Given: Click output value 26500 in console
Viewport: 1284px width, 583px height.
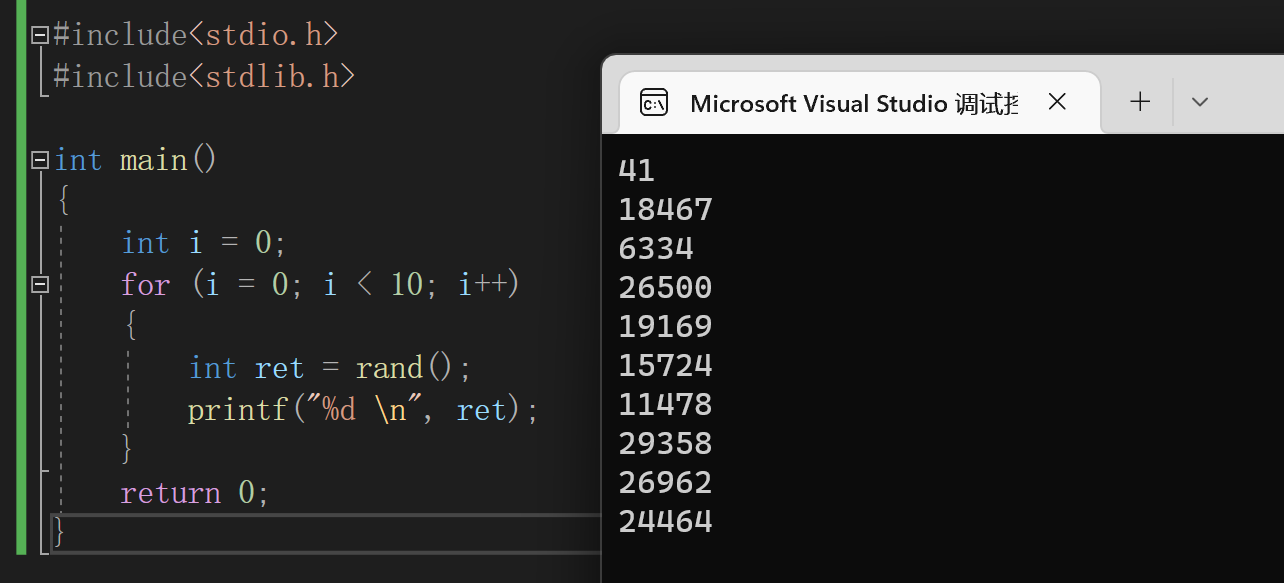Looking at the screenshot, I should tap(666, 288).
